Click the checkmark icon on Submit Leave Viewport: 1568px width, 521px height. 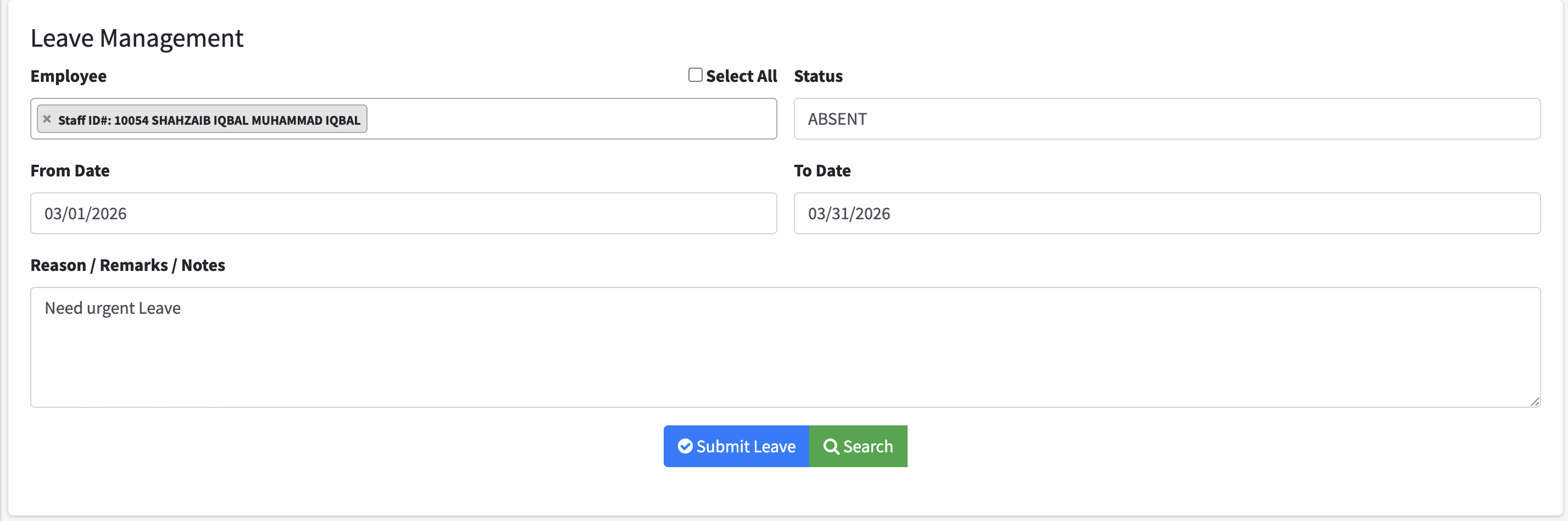coord(685,446)
